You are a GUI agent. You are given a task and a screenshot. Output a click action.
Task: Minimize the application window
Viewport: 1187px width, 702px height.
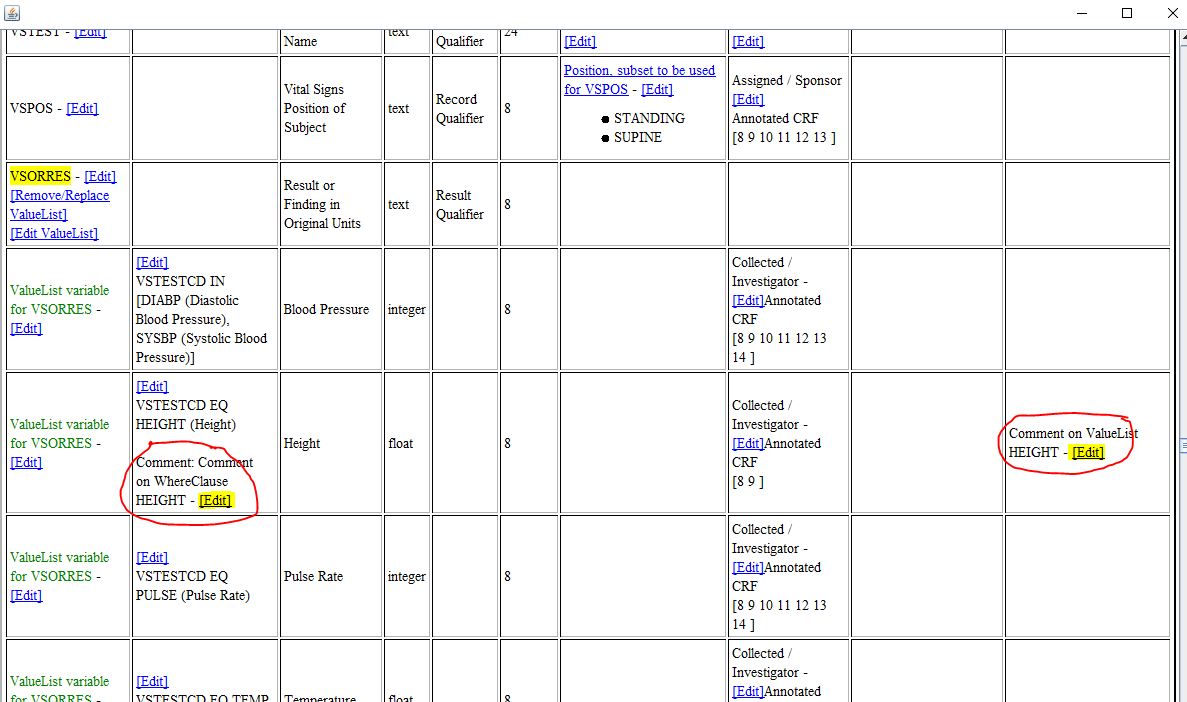click(1082, 13)
